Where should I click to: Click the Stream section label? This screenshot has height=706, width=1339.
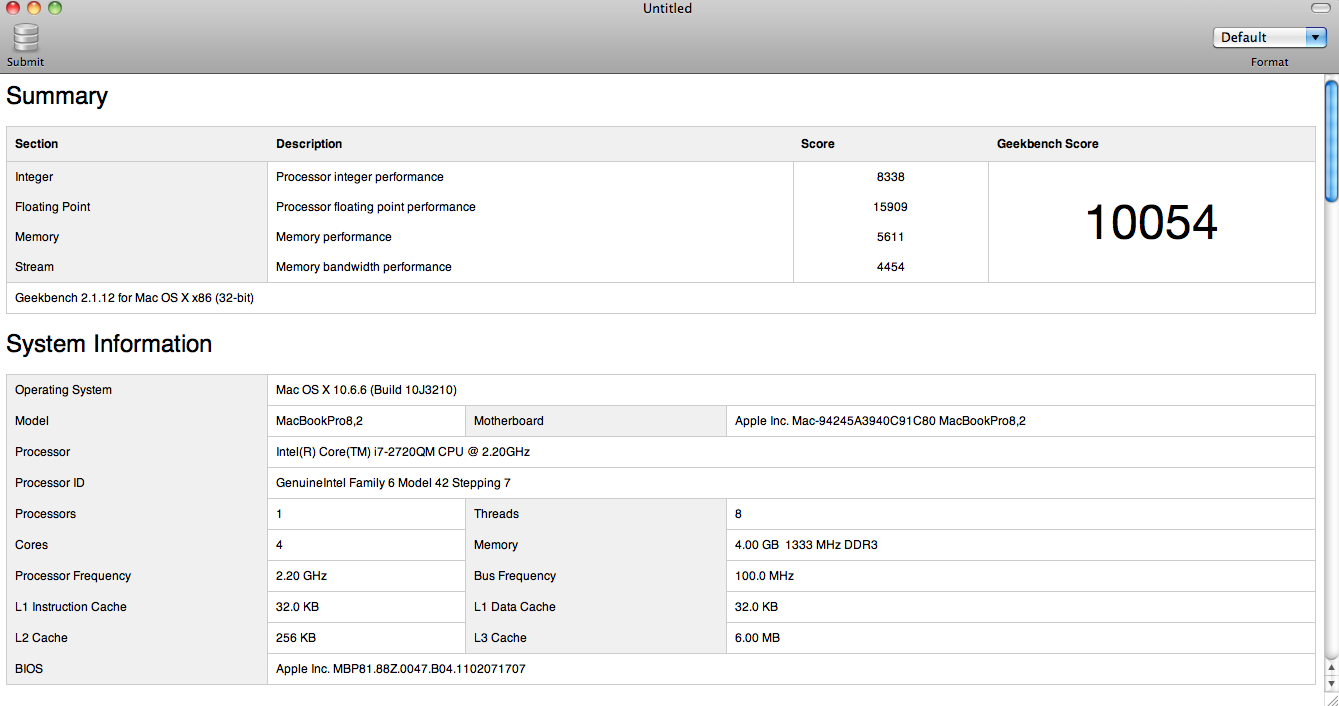[35, 267]
